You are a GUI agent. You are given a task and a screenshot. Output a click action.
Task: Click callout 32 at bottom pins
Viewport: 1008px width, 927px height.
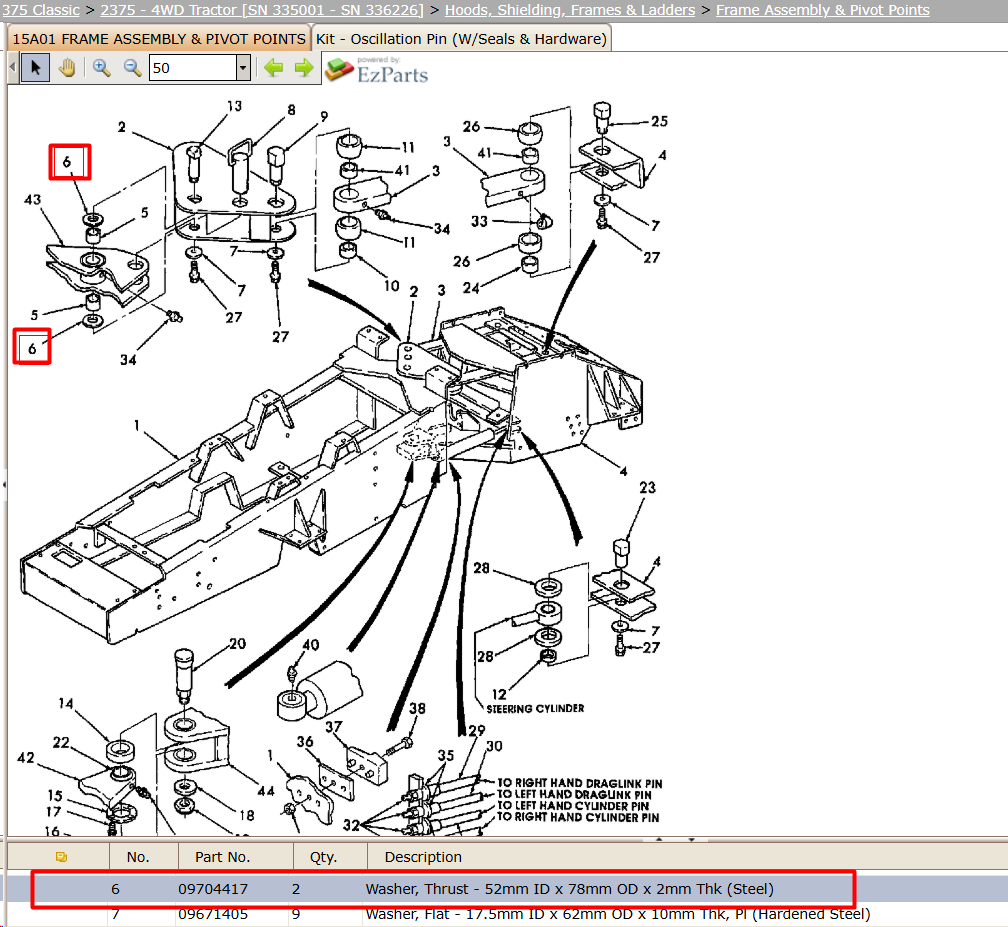(x=351, y=825)
